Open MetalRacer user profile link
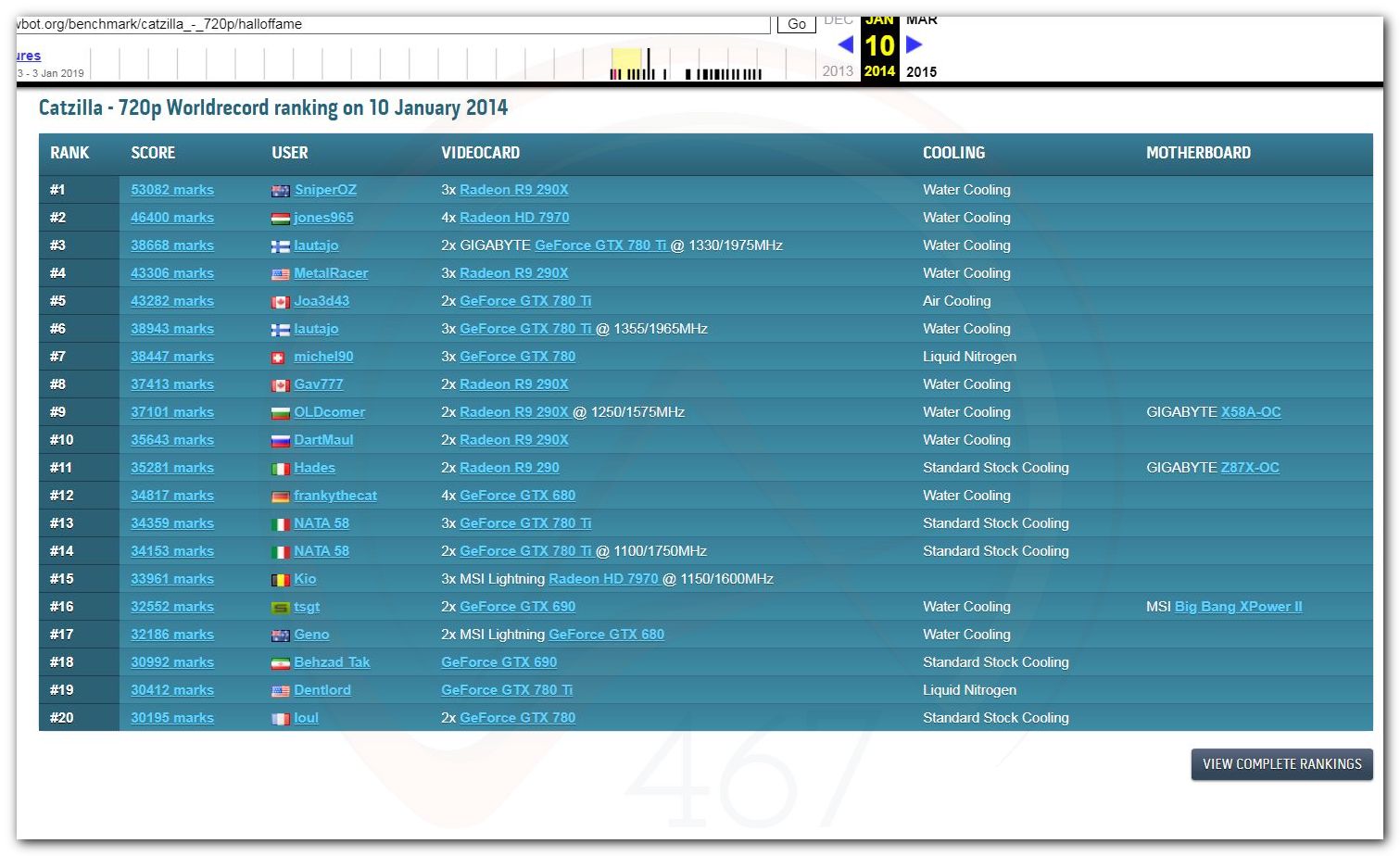 (x=331, y=273)
